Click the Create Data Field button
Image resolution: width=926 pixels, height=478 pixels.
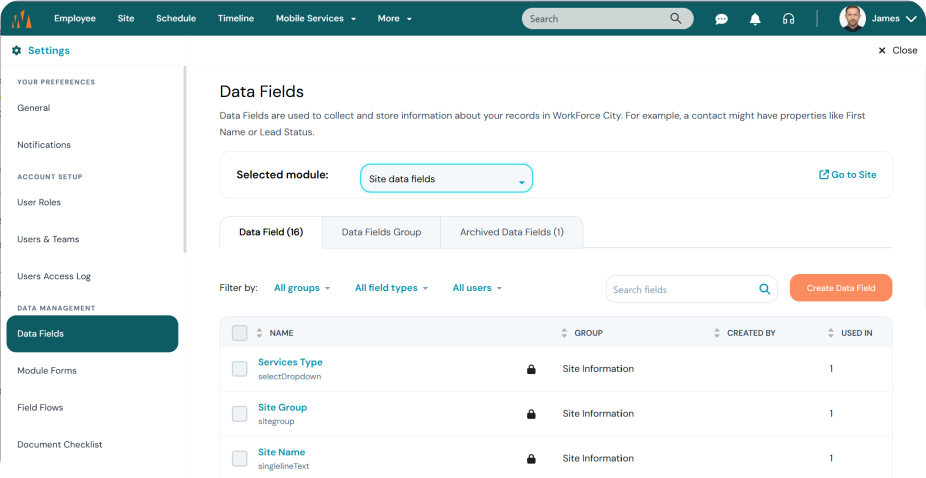tap(841, 288)
